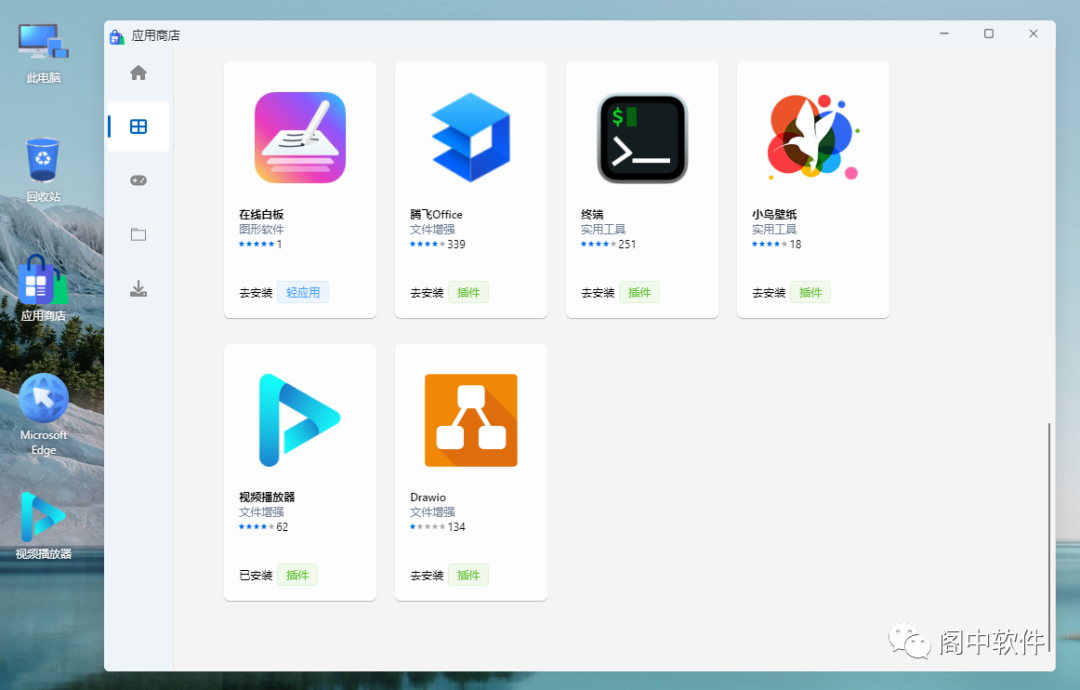This screenshot has height=690, width=1080.
Task: Open 应用商店 desktop shortcut
Action: tap(43, 289)
